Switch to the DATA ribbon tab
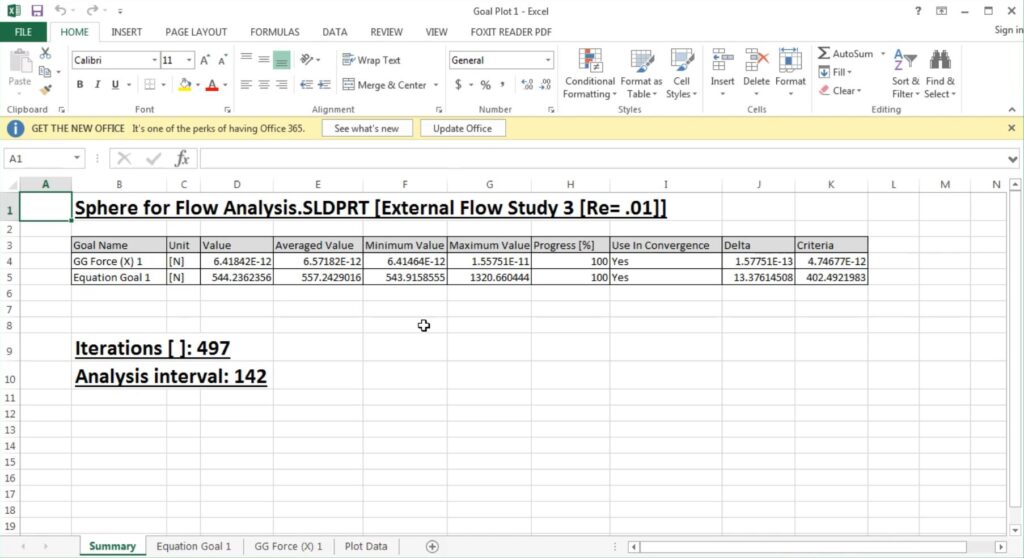 (x=334, y=32)
